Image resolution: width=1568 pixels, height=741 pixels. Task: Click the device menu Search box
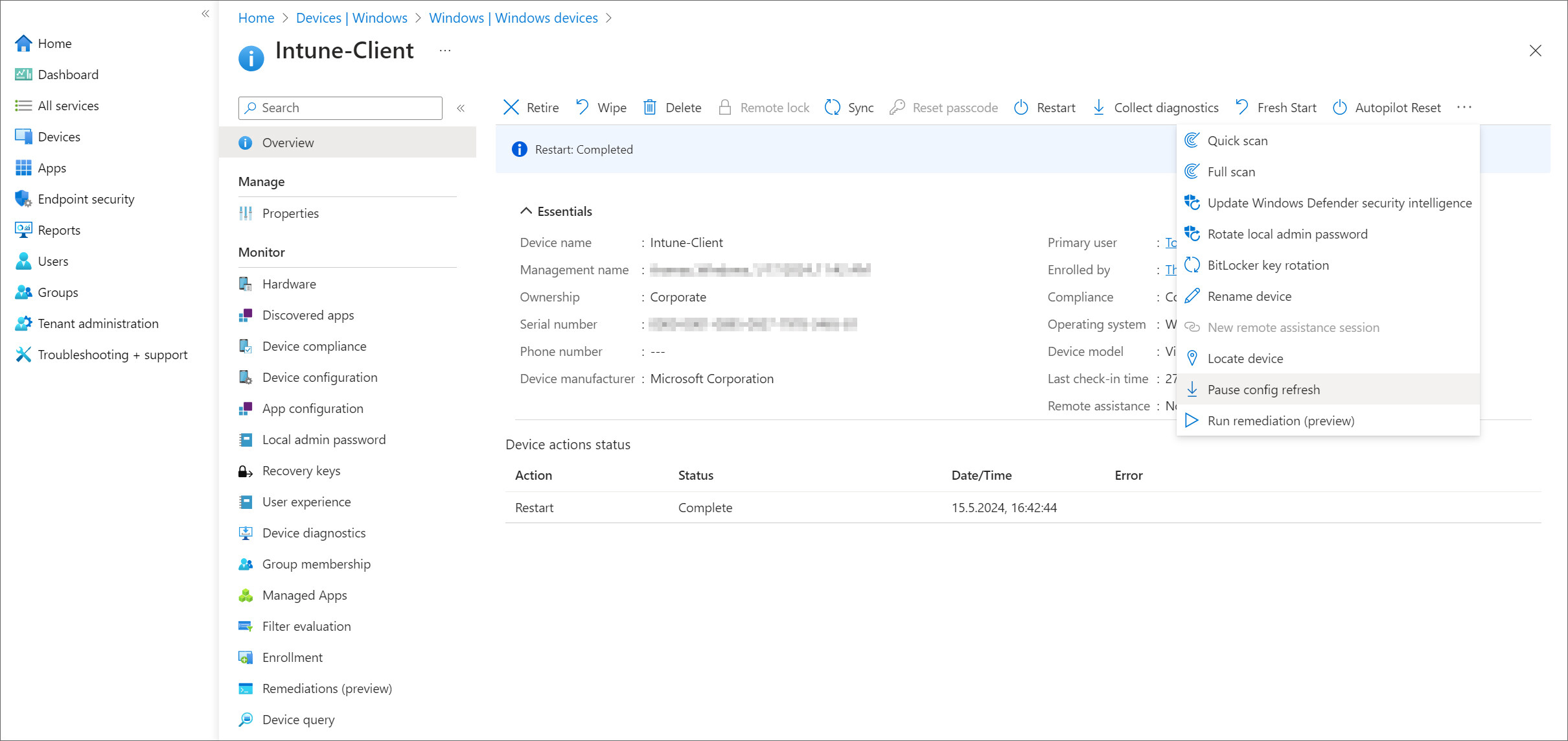340,108
